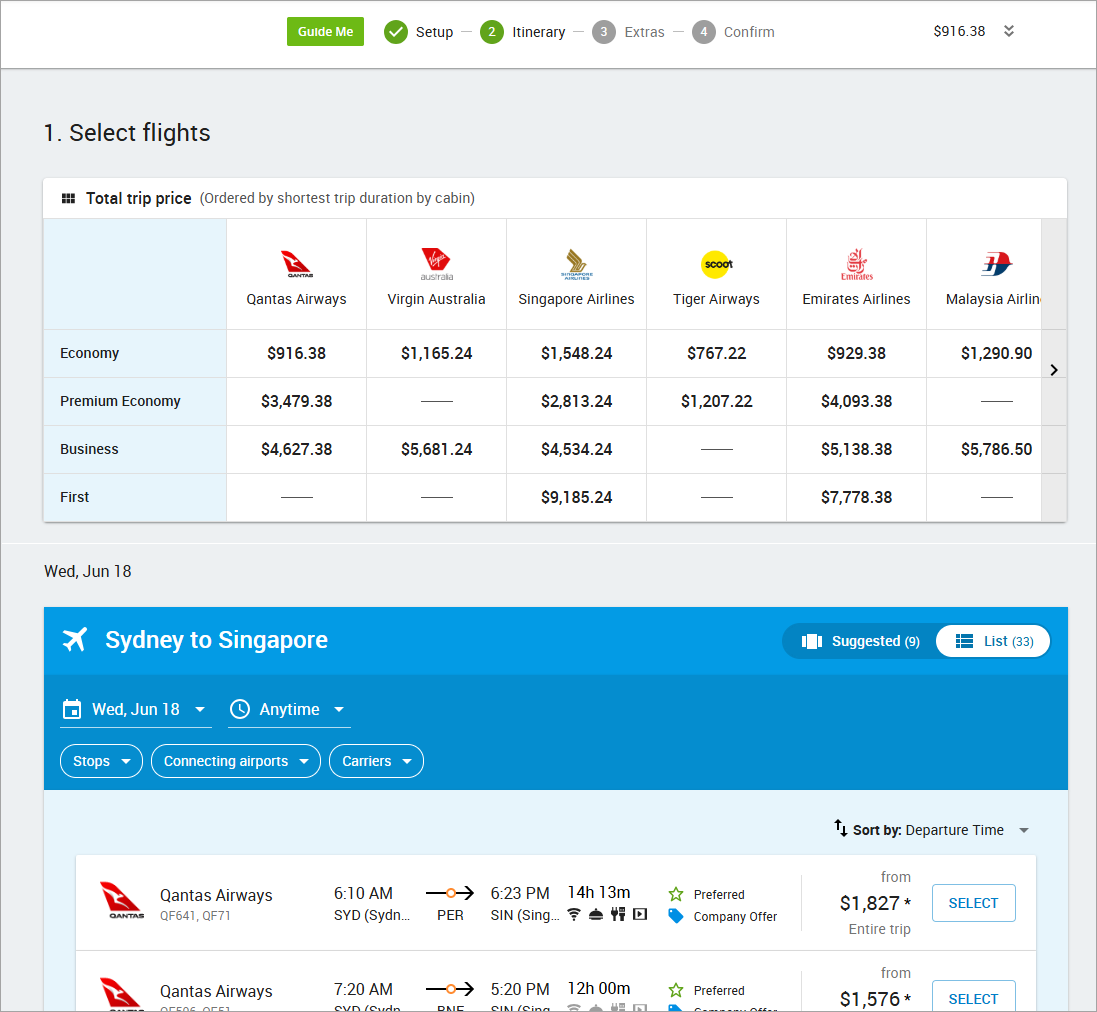Viewport: 1097px width, 1012px height.
Task: Select Malaysia Airlines Business $5,786.50
Action: click(996, 450)
